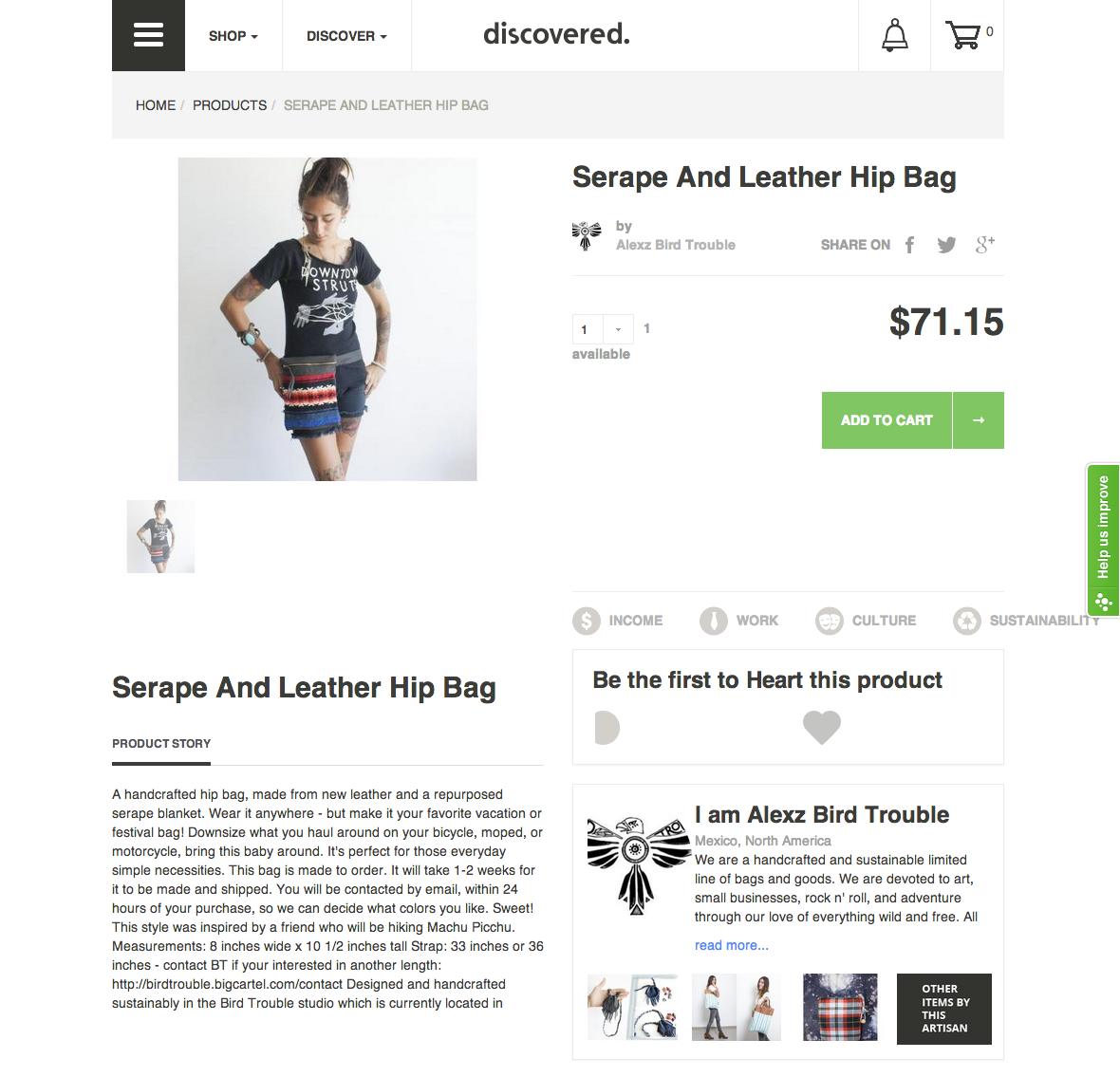The image size is (1120, 1077).
Task: Open the shopping cart icon
Action: tap(962, 35)
